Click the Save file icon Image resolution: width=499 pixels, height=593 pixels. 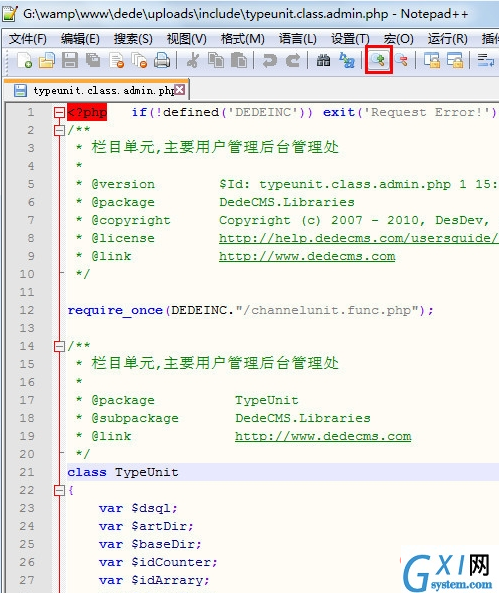click(x=70, y=61)
